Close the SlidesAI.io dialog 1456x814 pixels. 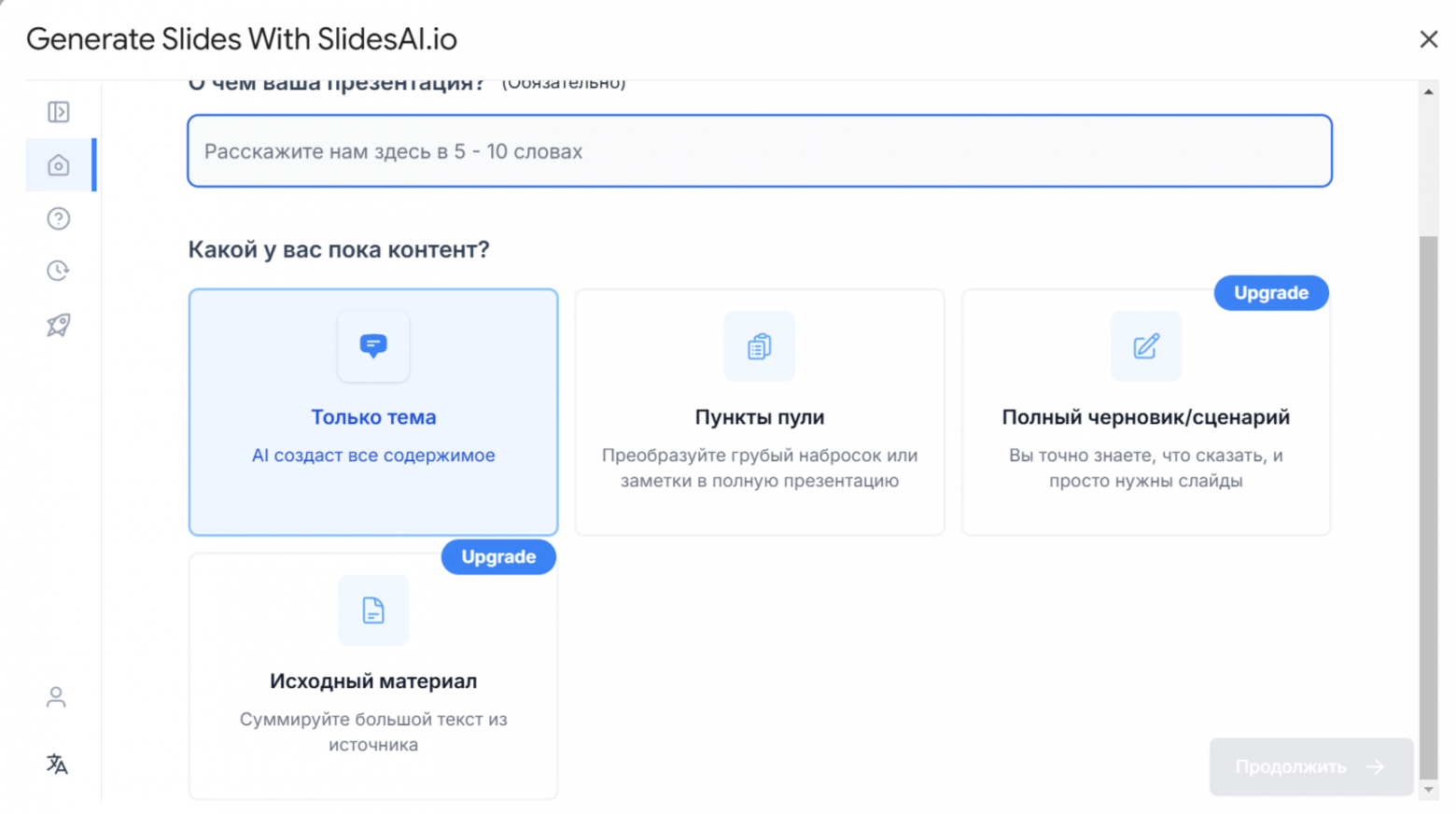point(1429,39)
